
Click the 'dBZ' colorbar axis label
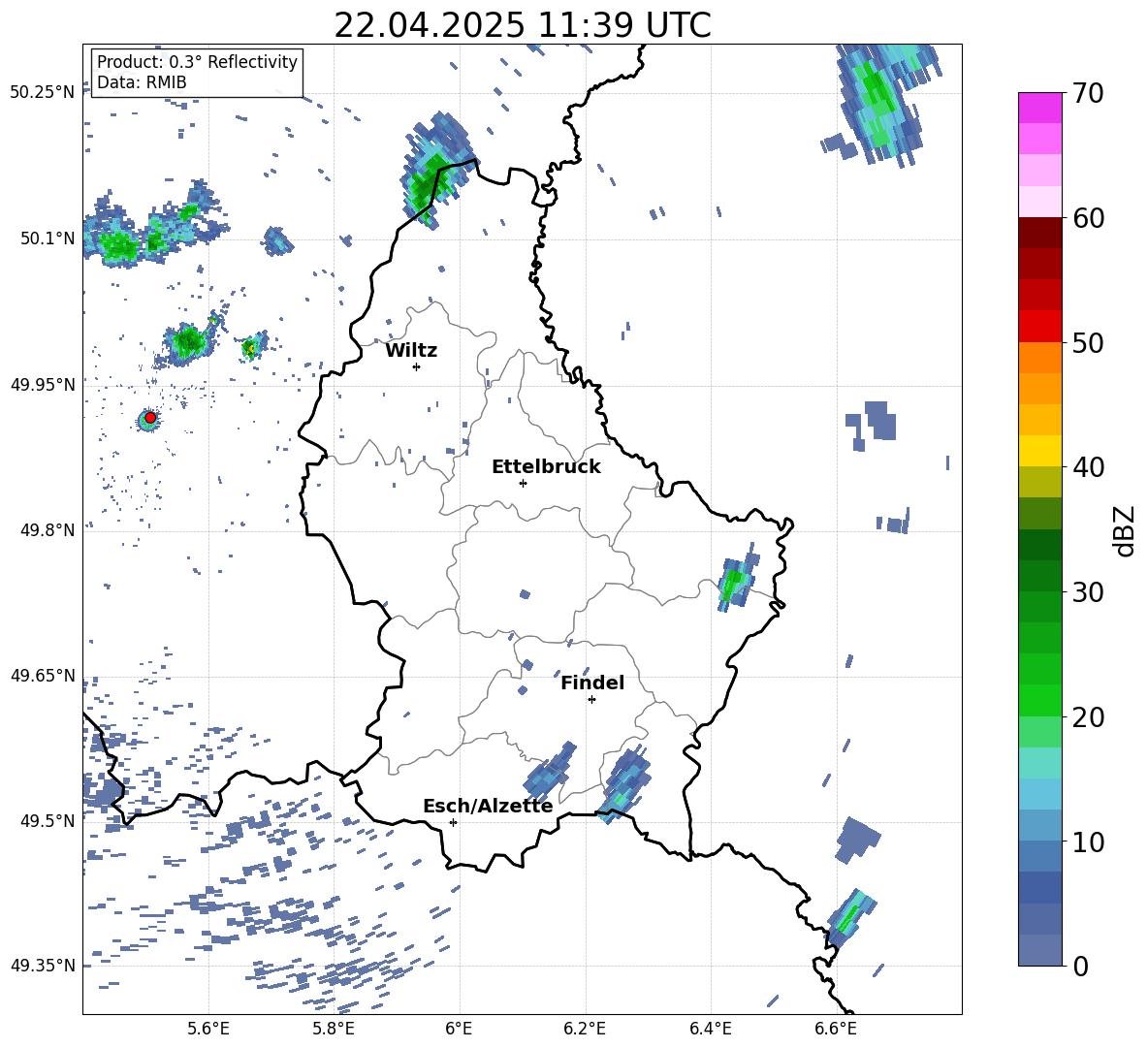1125,530
